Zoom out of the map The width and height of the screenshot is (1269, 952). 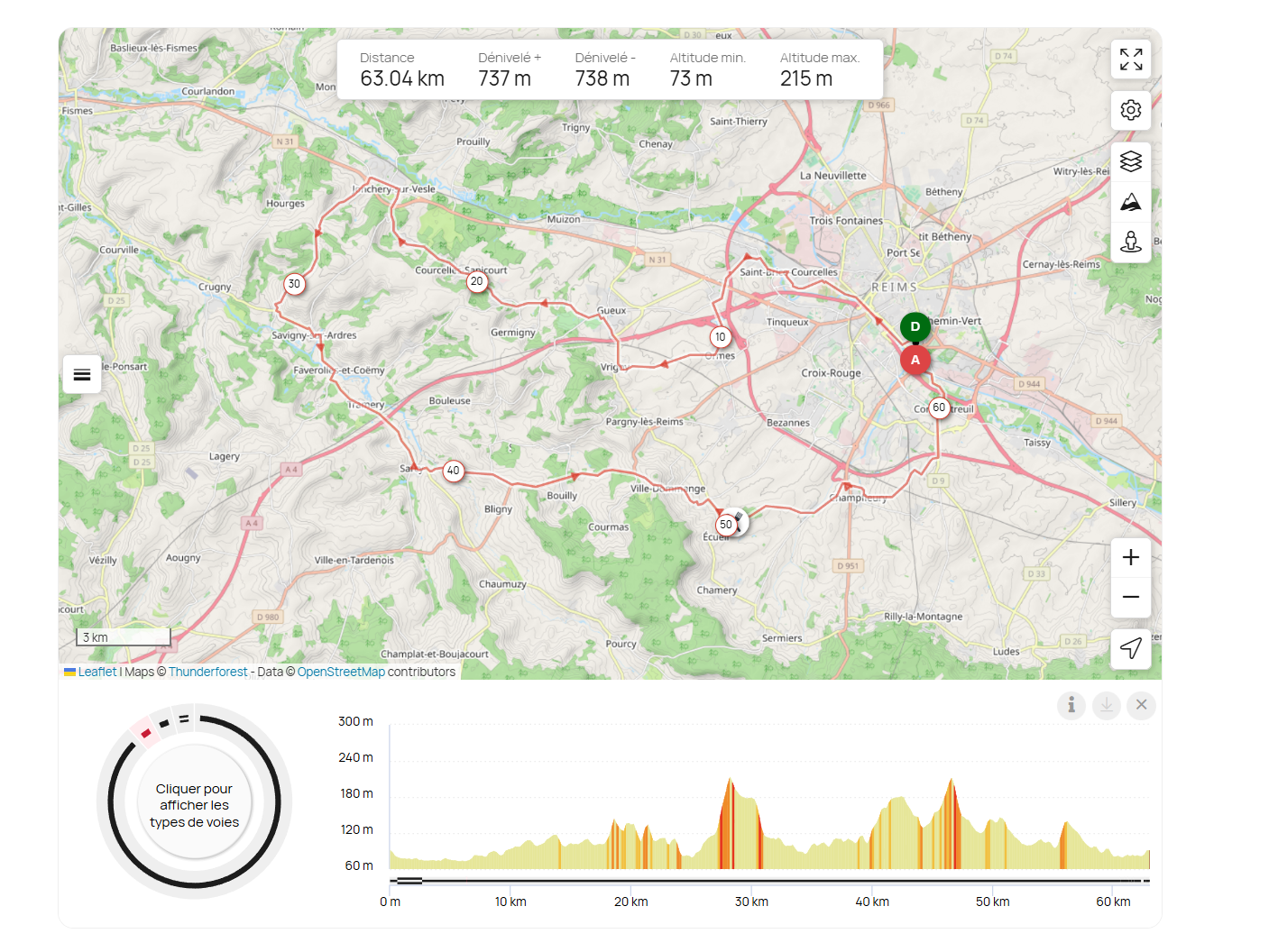pyautogui.click(x=1130, y=597)
